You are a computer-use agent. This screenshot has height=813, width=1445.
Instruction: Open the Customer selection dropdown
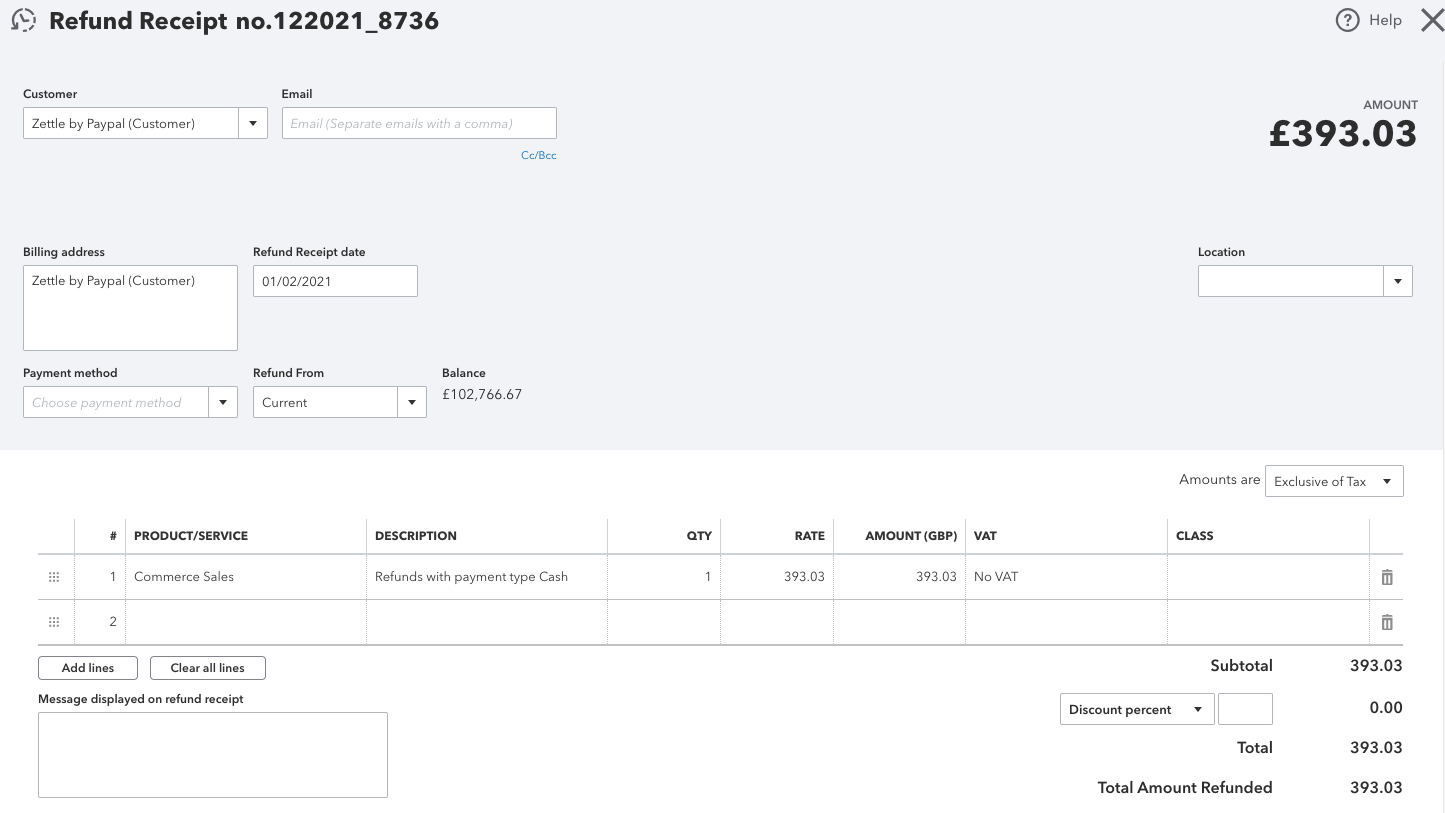point(253,122)
